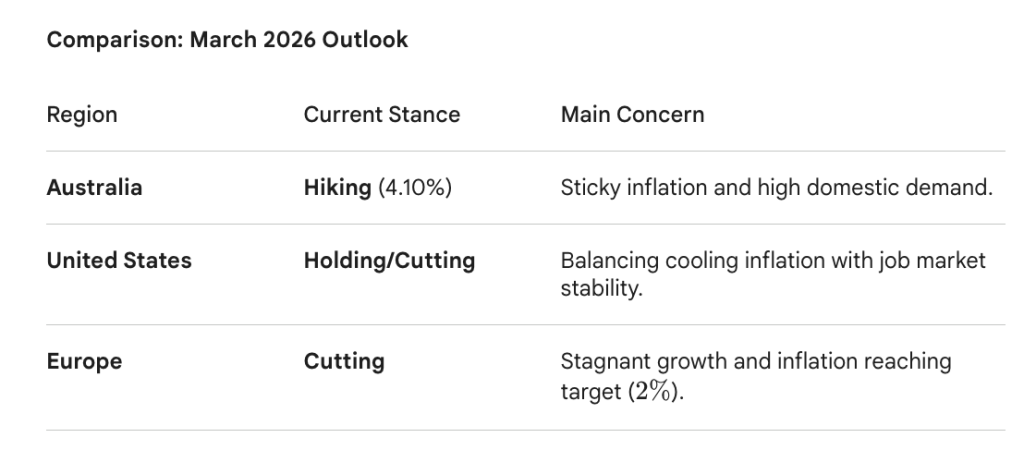Select the Current Stance column header
Viewport: 1024px width, 462px height.
tap(381, 115)
